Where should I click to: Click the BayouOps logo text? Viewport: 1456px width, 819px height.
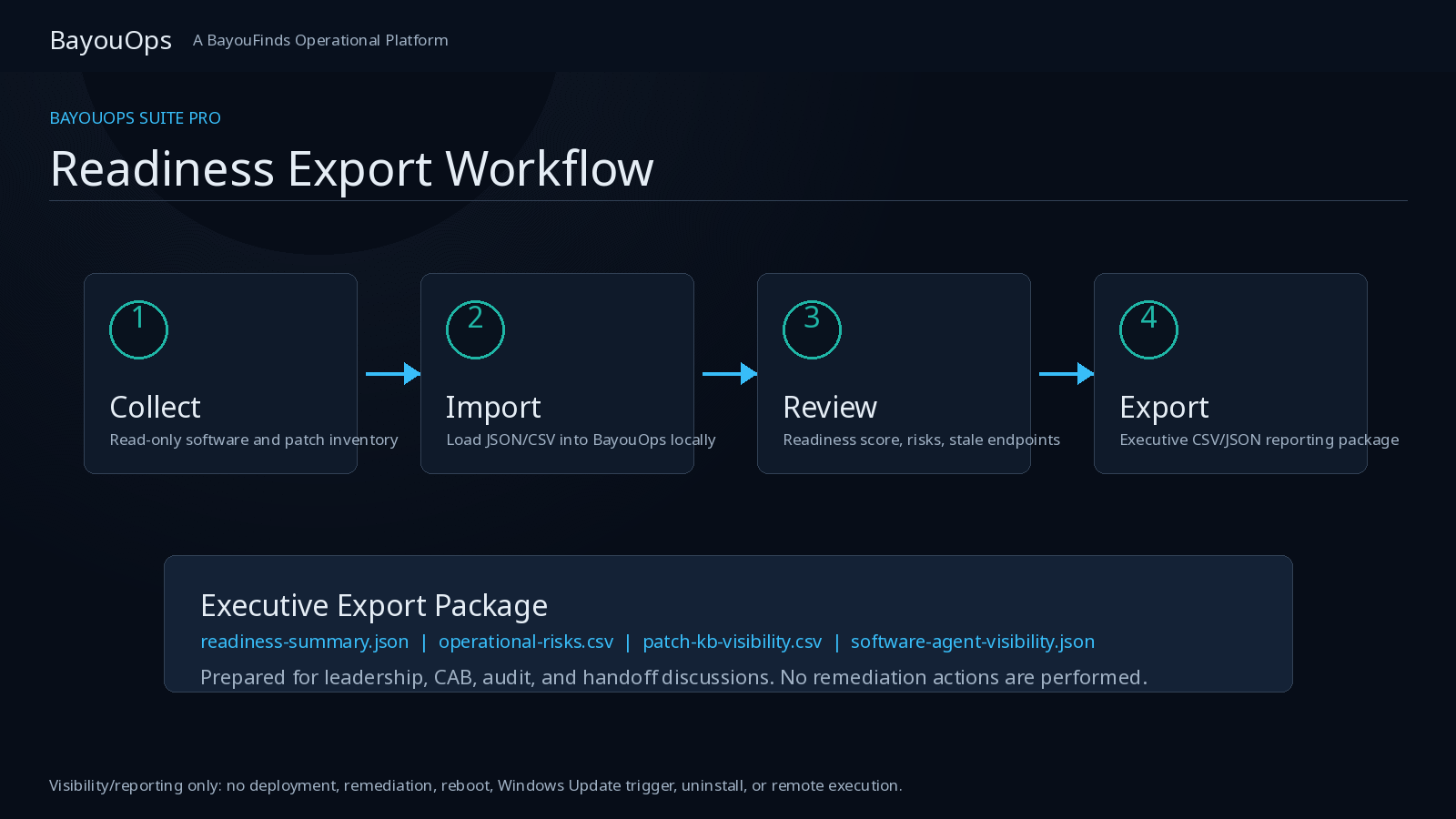tap(111, 41)
